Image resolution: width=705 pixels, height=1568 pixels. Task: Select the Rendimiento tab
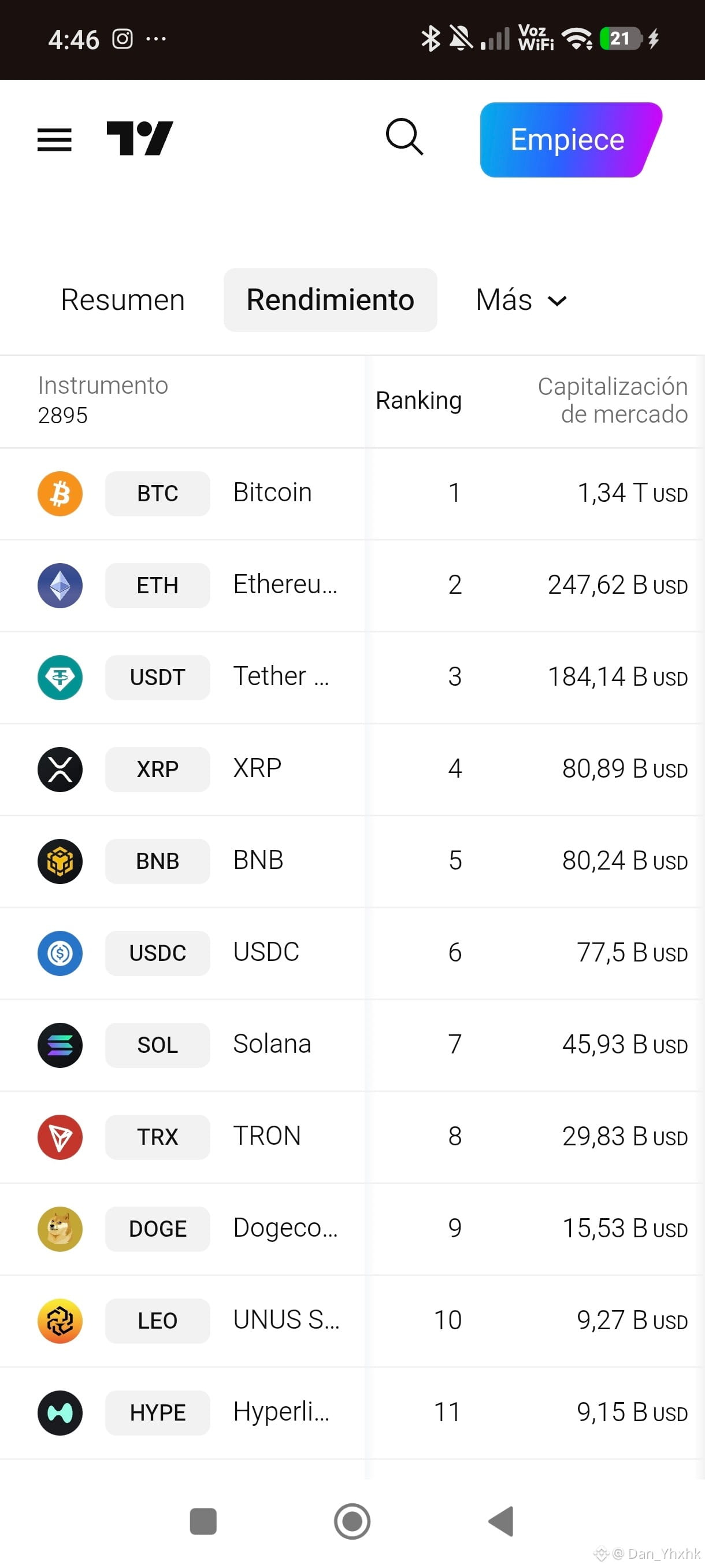point(331,300)
